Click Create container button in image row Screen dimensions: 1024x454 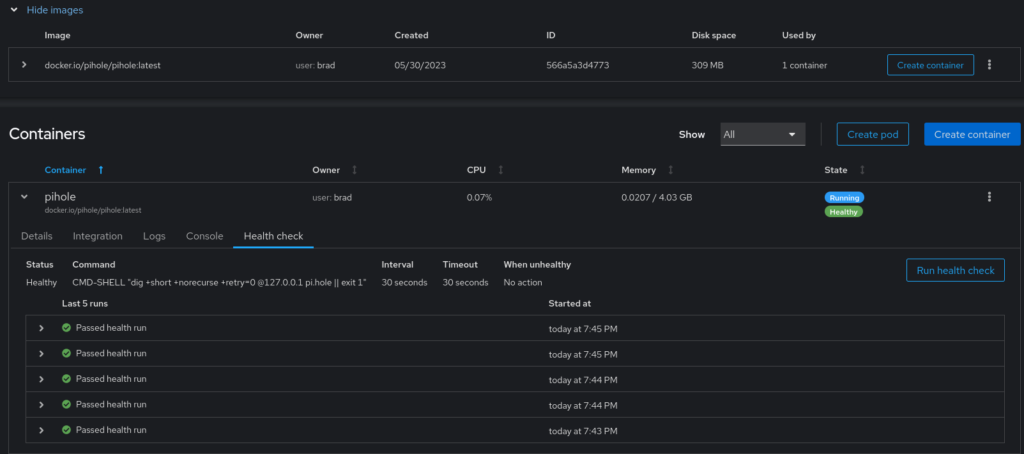[930, 65]
